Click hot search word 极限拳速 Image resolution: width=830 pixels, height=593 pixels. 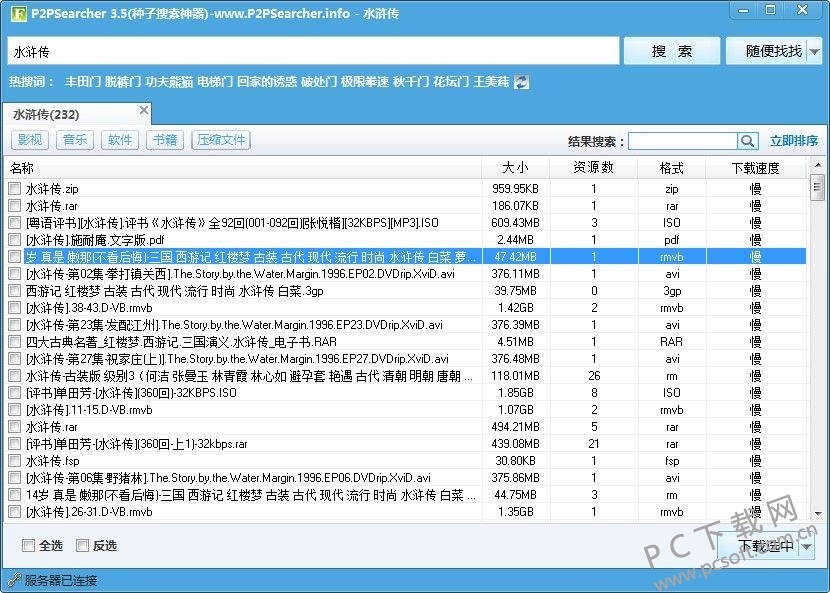365,82
